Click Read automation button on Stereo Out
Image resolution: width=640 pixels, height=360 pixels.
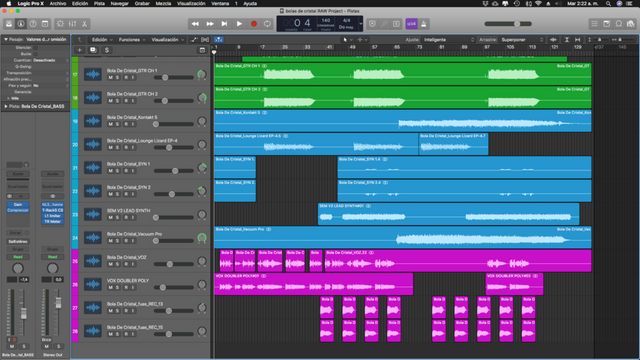52,257
